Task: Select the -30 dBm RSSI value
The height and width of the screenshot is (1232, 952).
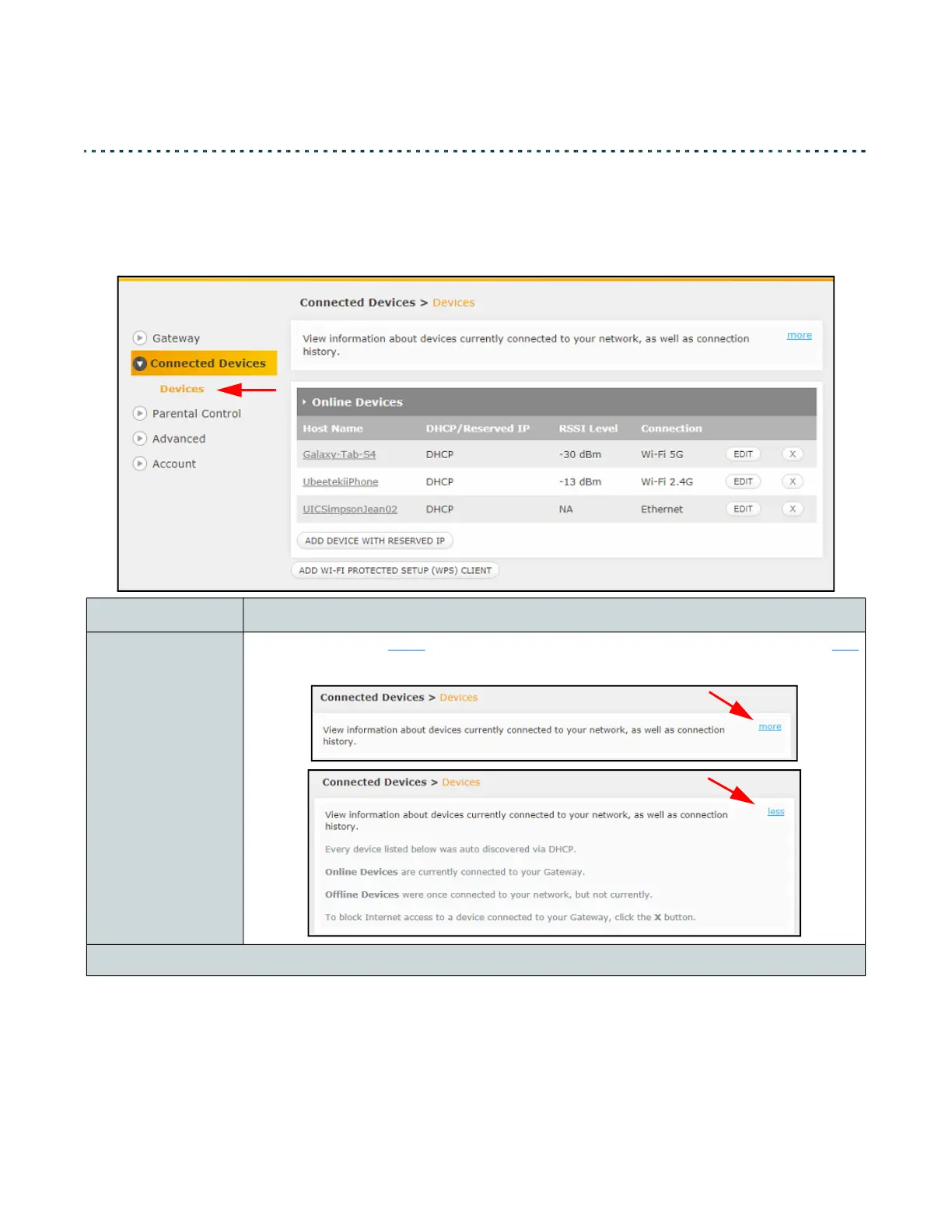Action: pyautogui.click(x=580, y=454)
